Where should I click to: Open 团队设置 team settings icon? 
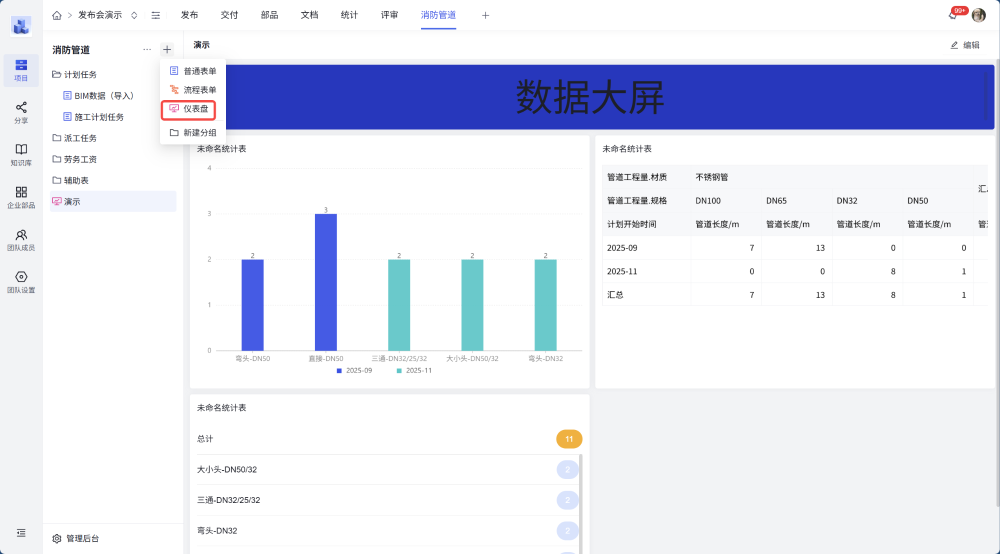[21, 282]
